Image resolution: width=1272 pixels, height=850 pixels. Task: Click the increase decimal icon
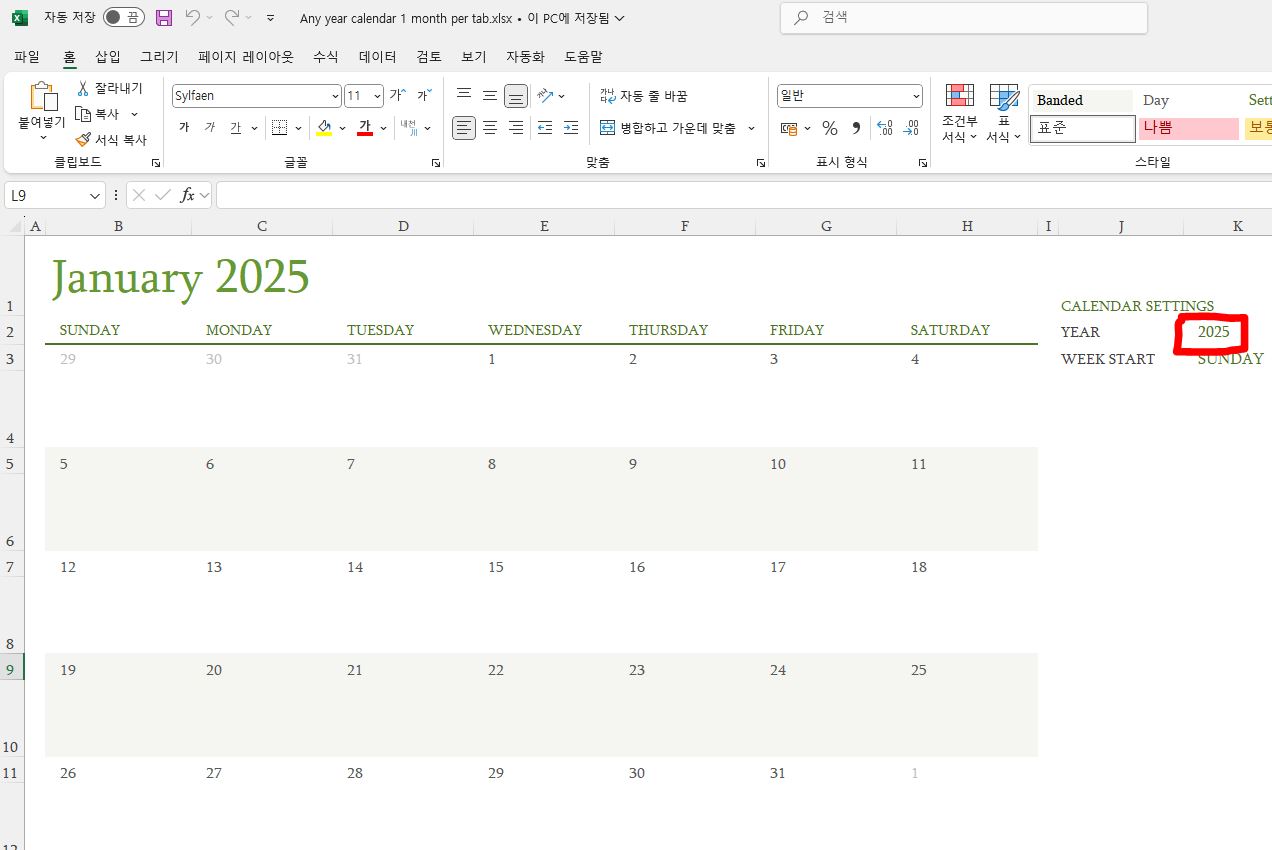point(884,128)
